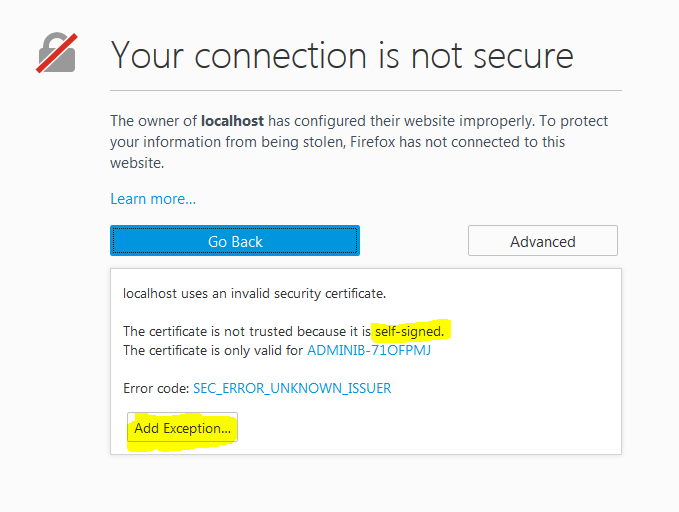Open the Advanced details button
679x512 pixels.
(x=543, y=241)
